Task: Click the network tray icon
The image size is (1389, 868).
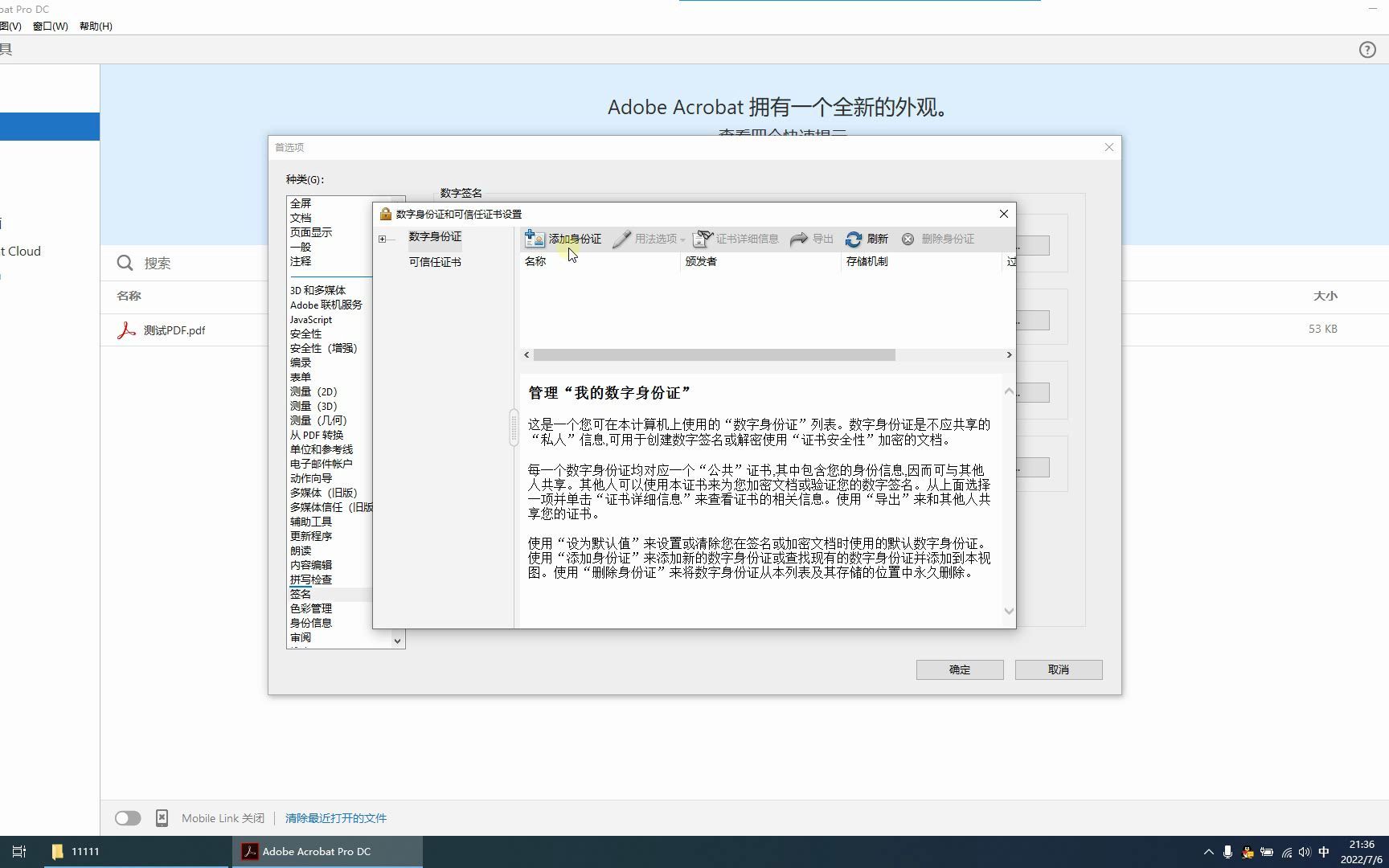Action: coord(1286,852)
